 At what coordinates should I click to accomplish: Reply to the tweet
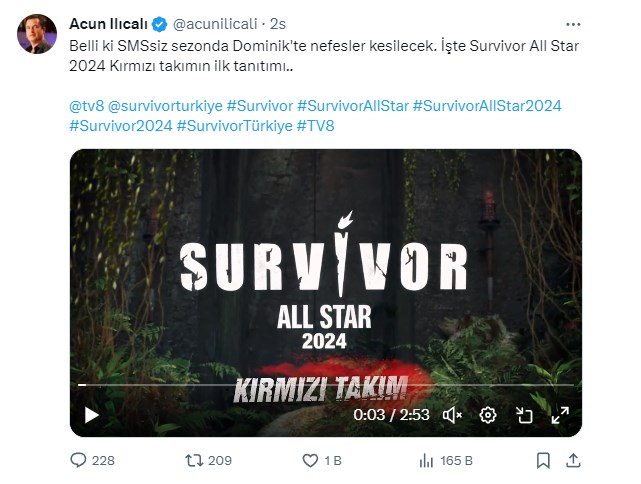click(79, 461)
